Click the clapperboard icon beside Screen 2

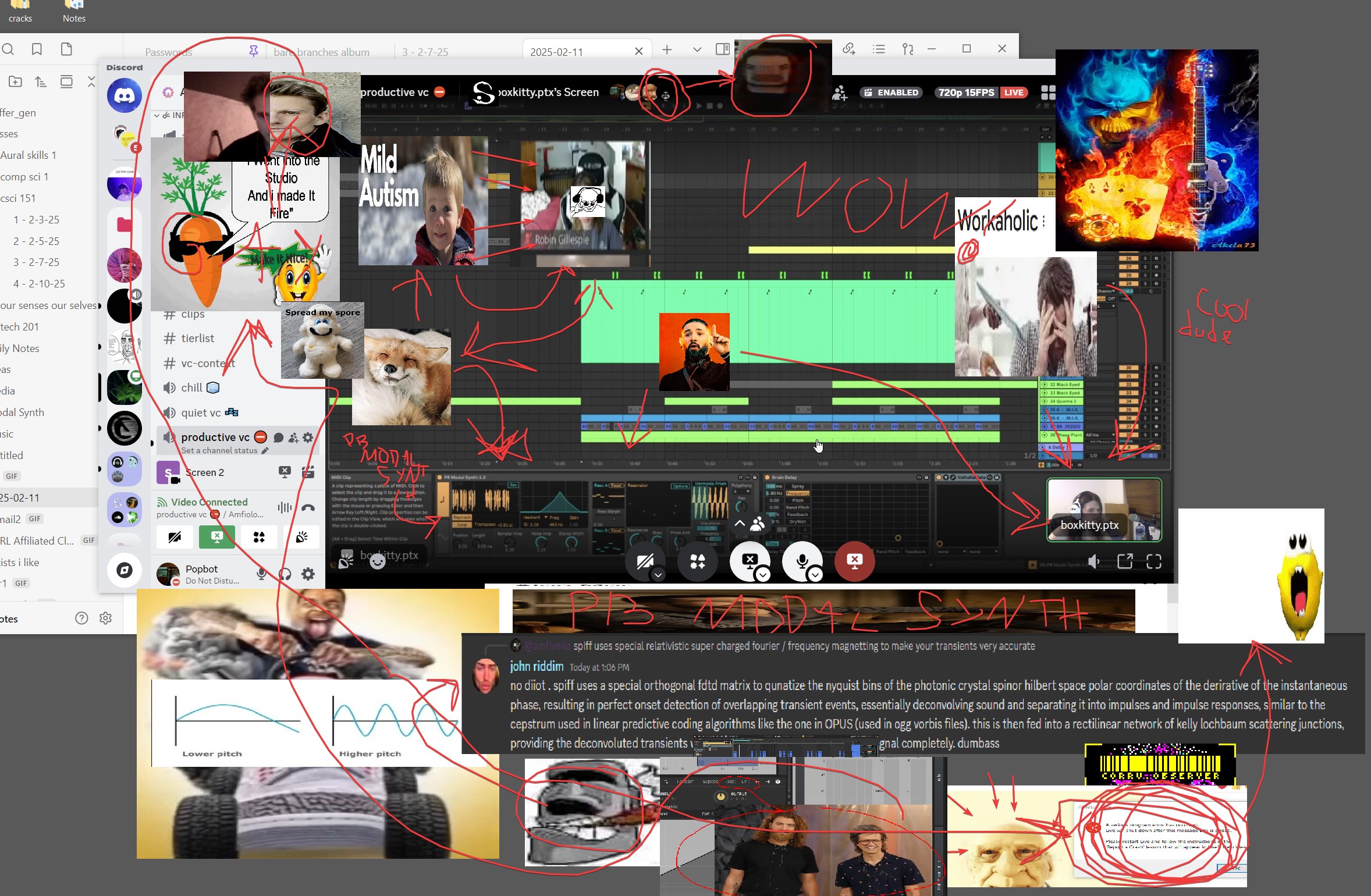click(x=308, y=472)
